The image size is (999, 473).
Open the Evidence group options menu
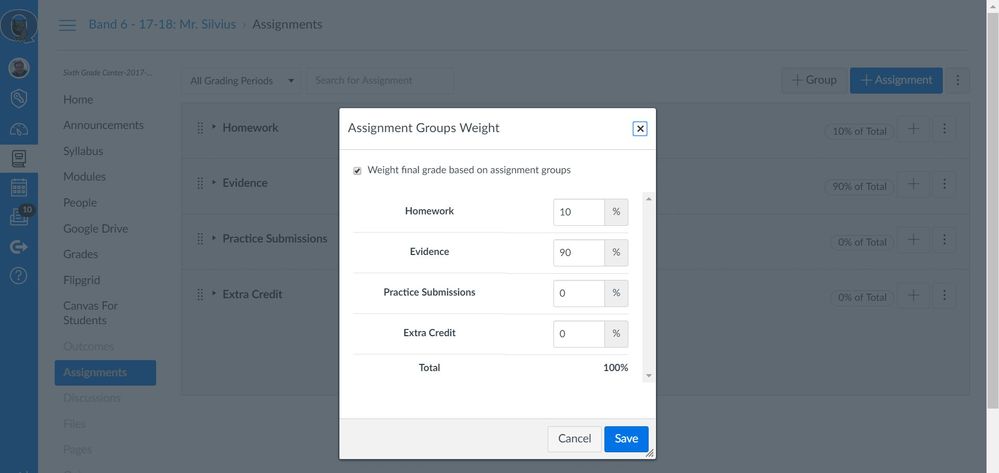(x=944, y=185)
